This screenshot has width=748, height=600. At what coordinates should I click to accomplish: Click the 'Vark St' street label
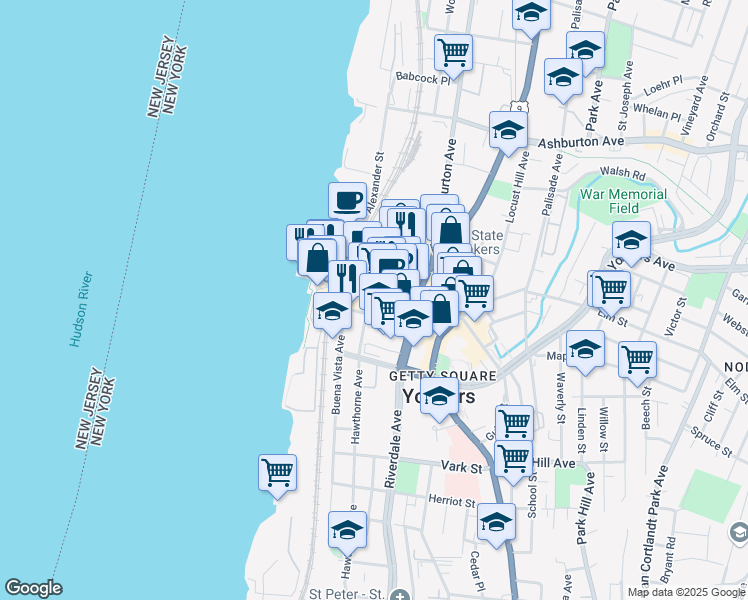[x=461, y=466]
